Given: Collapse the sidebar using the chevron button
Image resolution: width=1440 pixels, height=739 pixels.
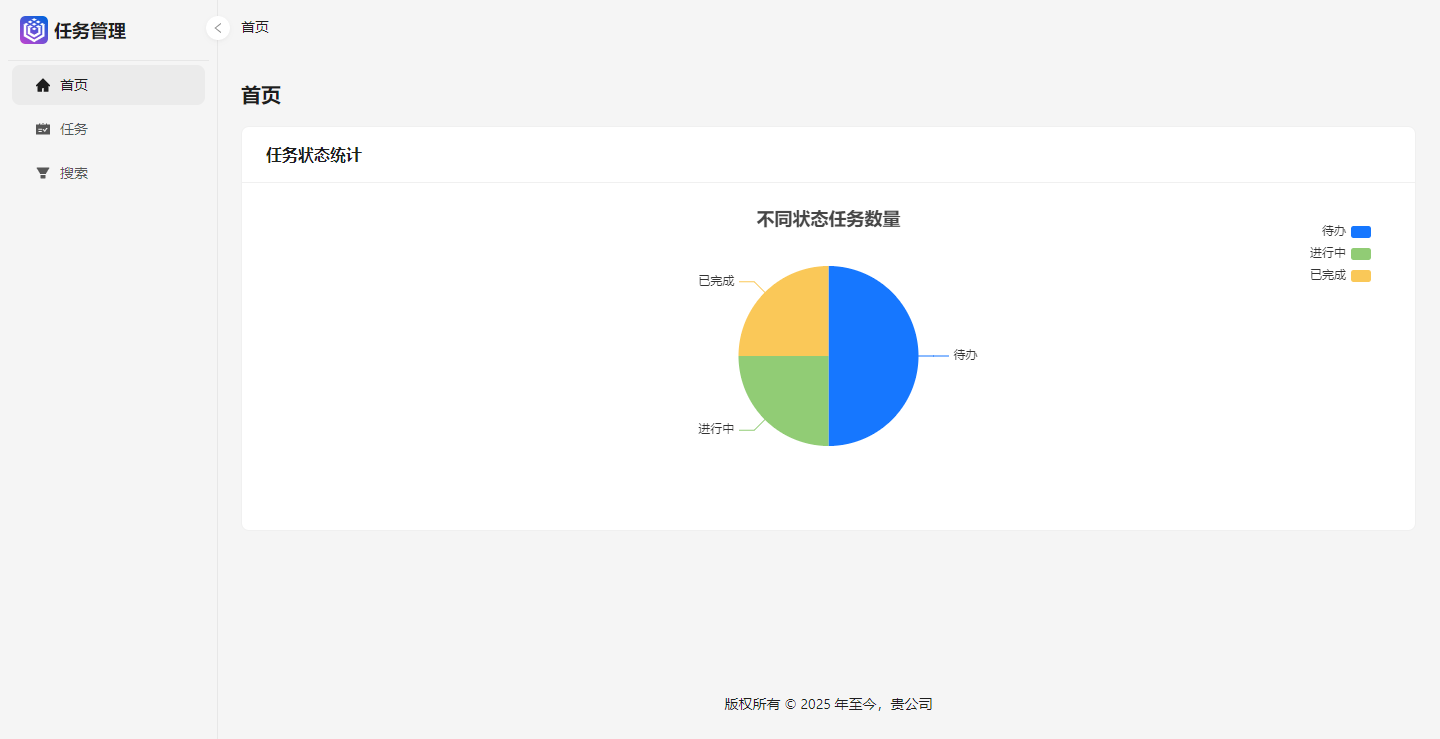Looking at the screenshot, I should [x=217, y=28].
